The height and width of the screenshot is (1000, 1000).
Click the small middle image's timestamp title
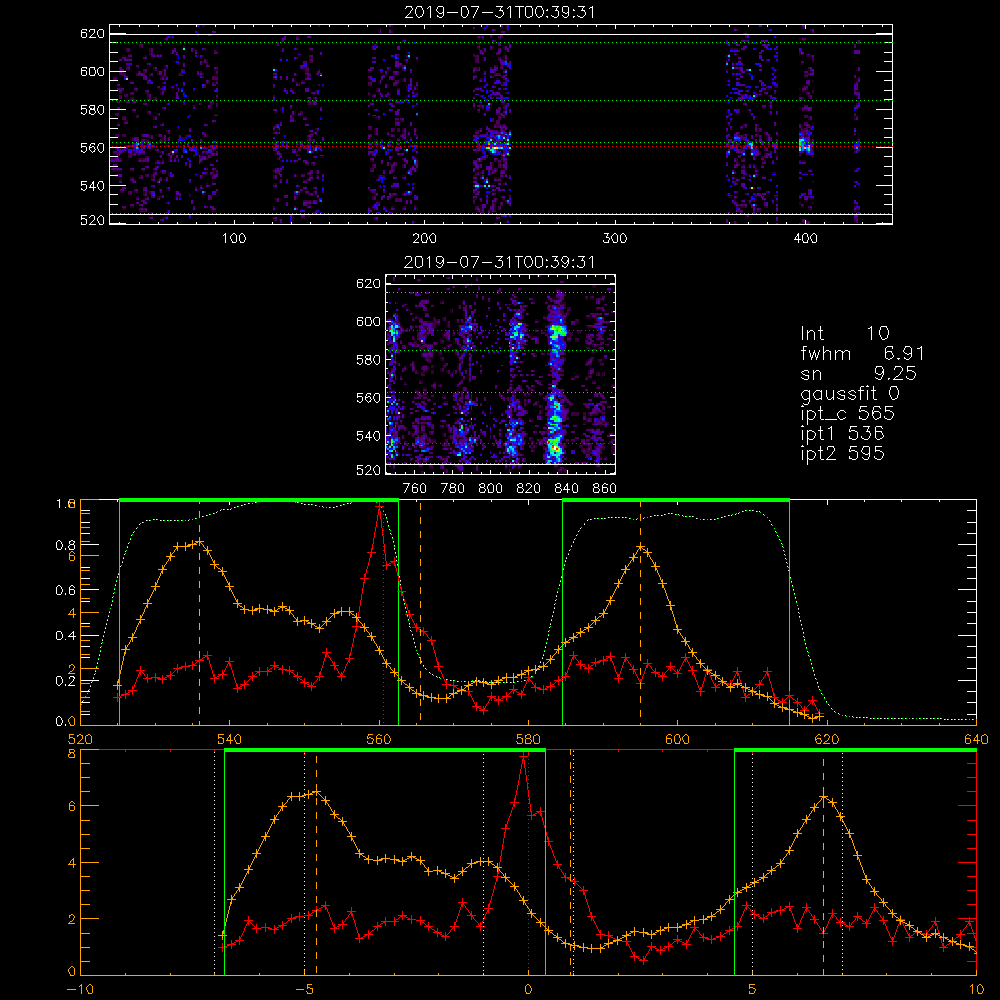499,262
